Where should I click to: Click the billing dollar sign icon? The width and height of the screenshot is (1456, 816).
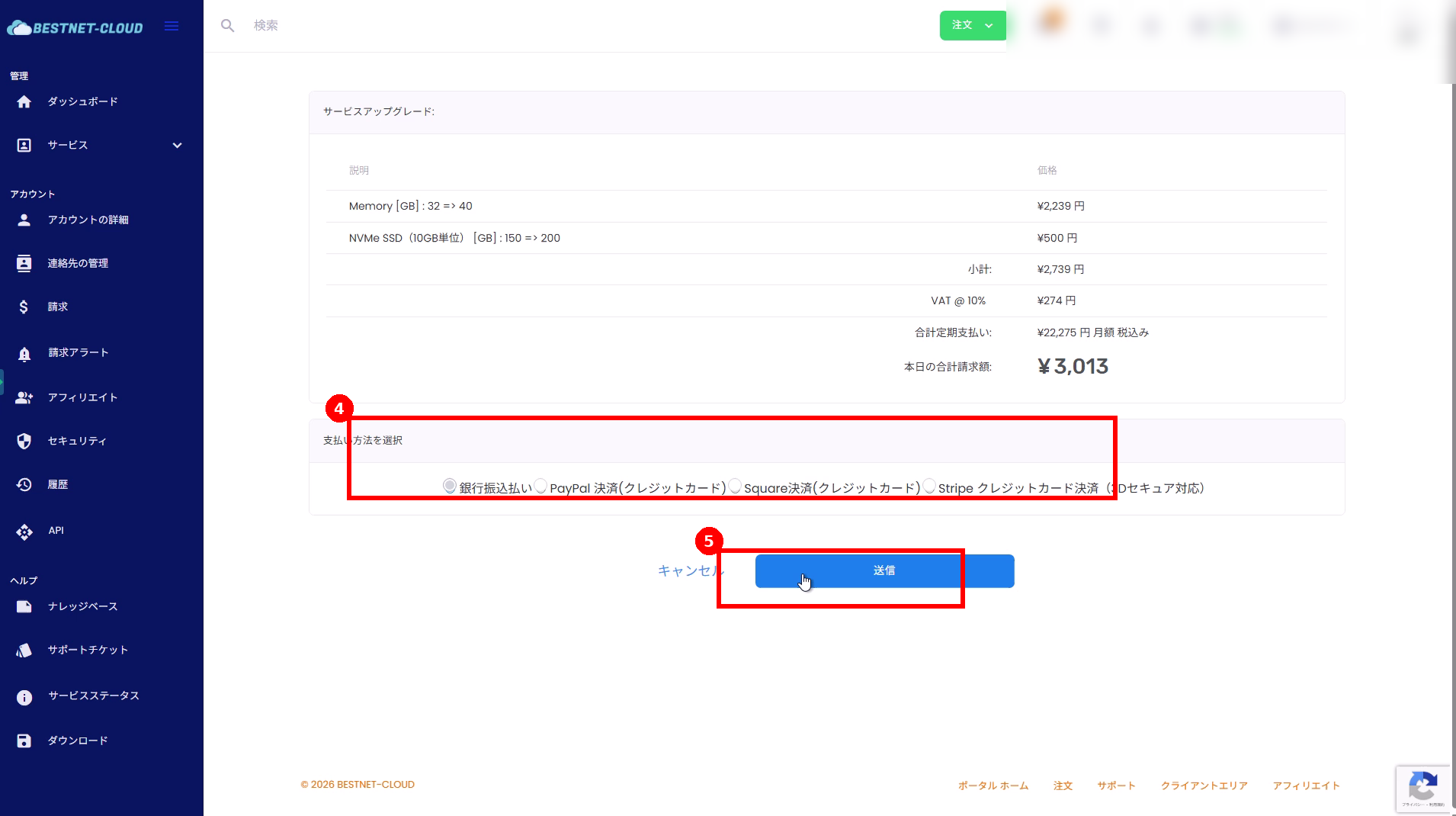point(24,307)
